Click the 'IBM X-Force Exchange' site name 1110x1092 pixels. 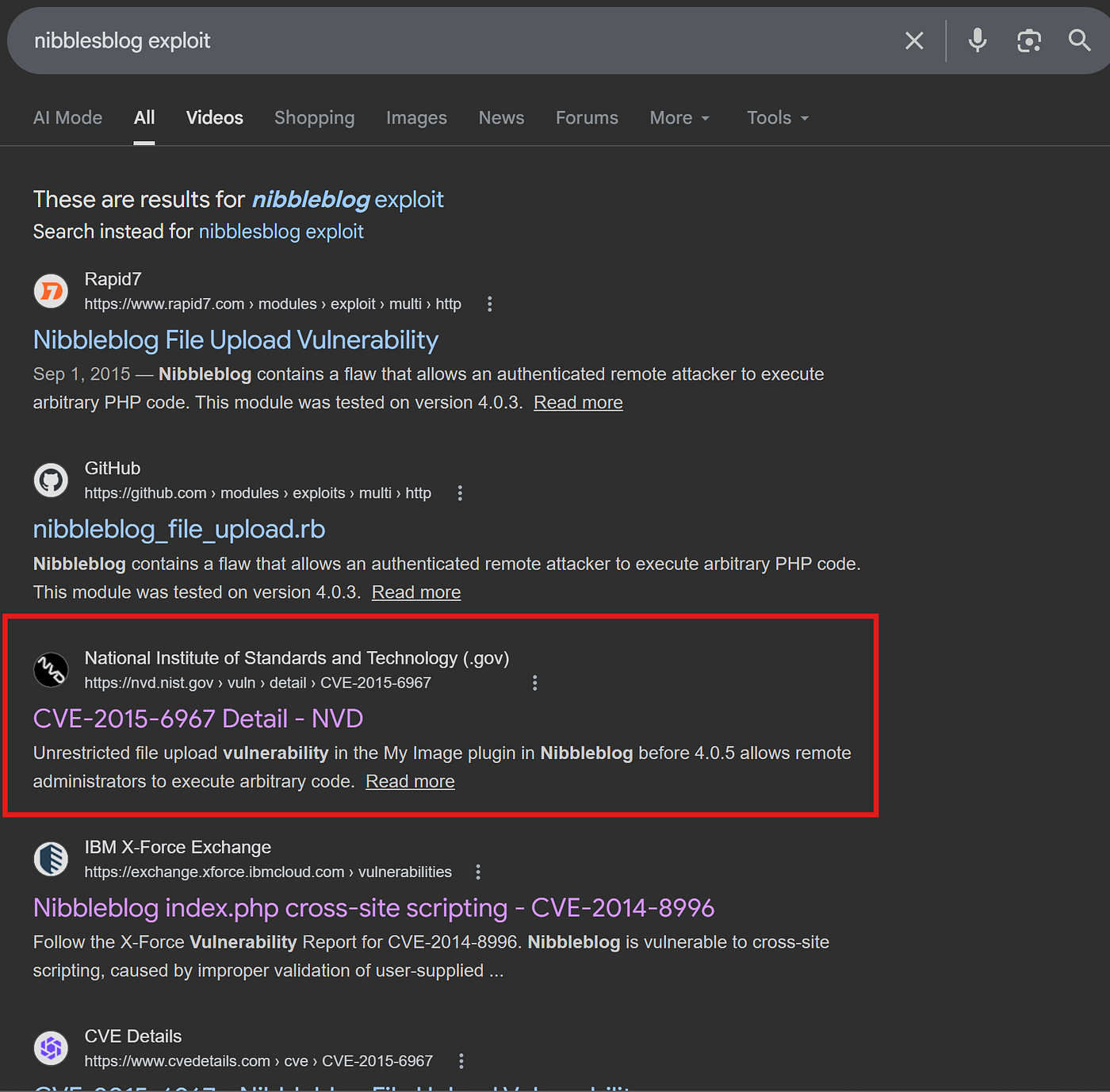click(x=178, y=847)
